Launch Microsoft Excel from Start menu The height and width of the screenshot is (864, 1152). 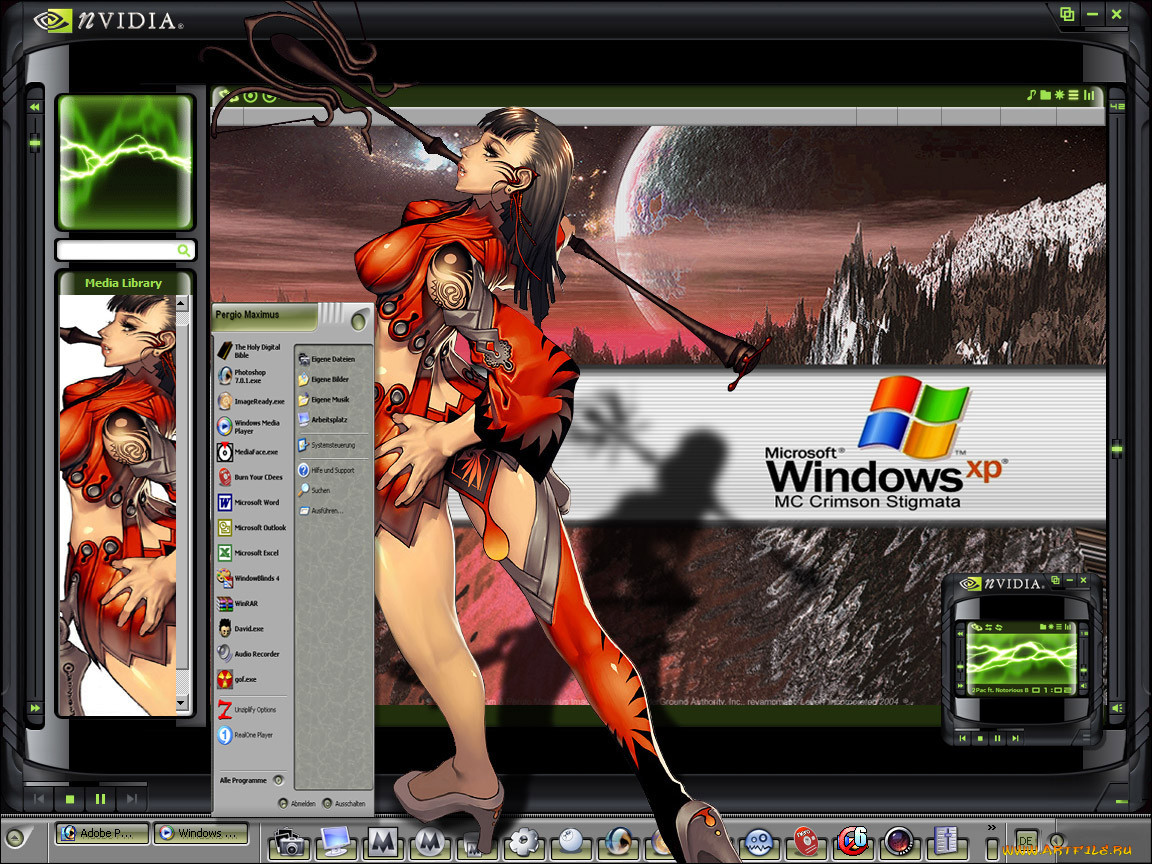tap(249, 552)
